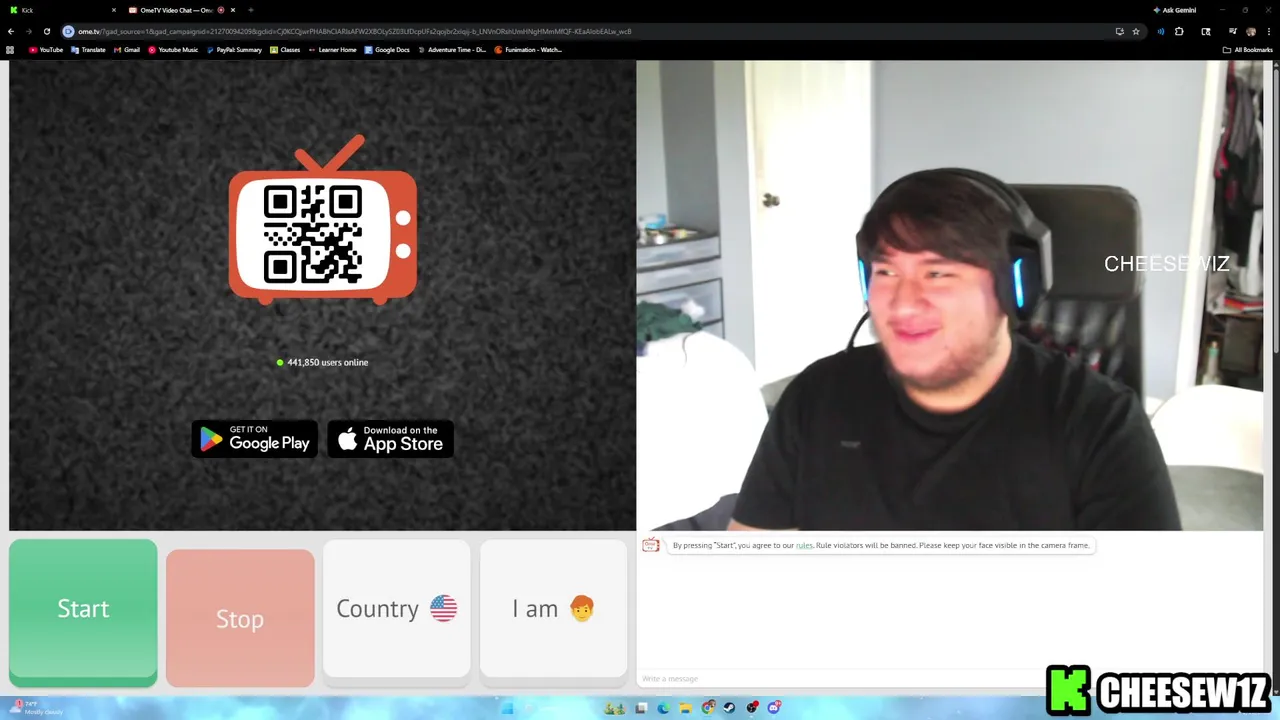1280x720 pixels.
Task: Open the Chrome three-dot menu
Action: pyautogui.click(x=1269, y=31)
